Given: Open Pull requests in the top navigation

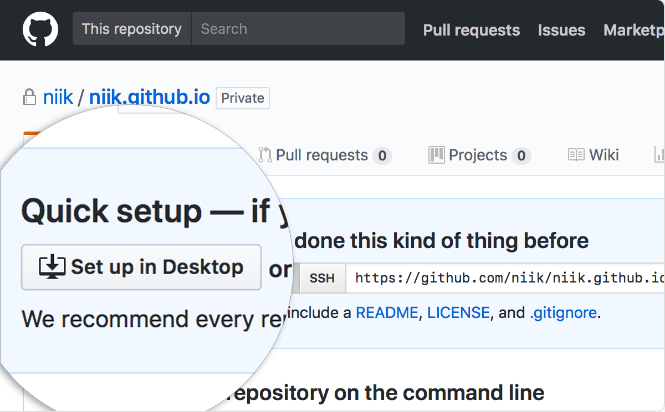Looking at the screenshot, I should point(471,30).
